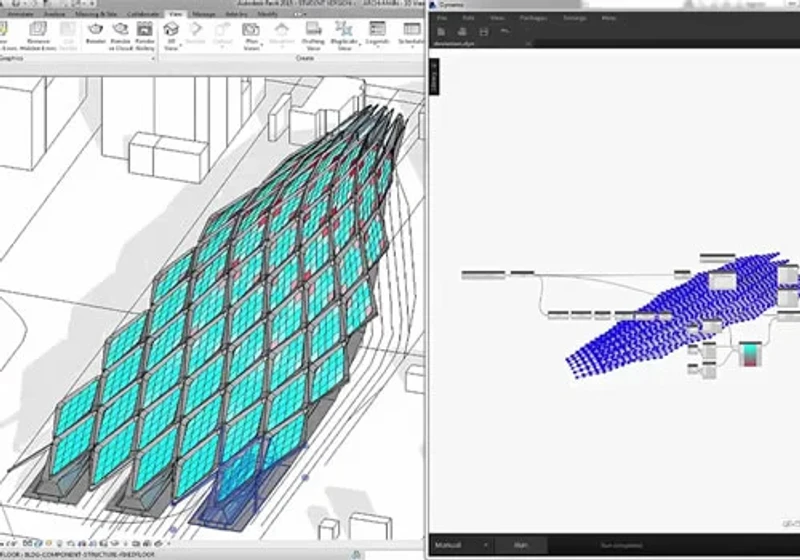Click the Save icon in Dynamo toolbar
The image size is (800, 560).
(x=484, y=32)
